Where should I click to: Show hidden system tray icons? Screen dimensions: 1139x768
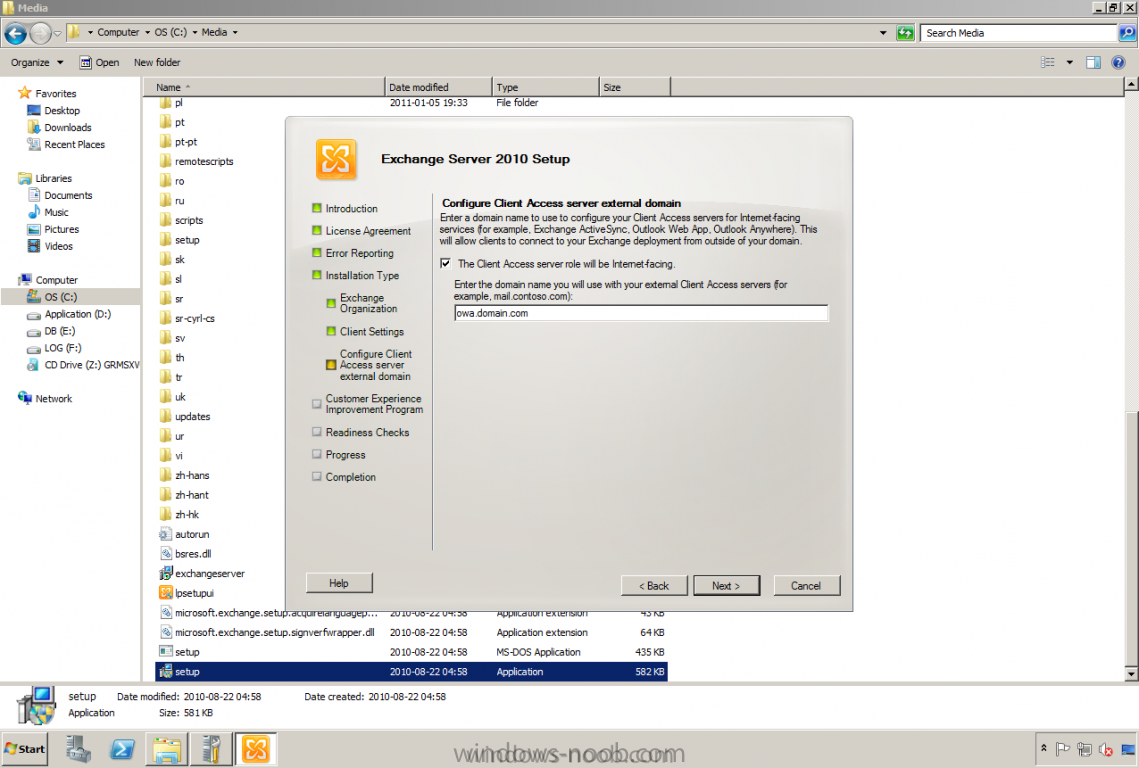click(x=1044, y=748)
